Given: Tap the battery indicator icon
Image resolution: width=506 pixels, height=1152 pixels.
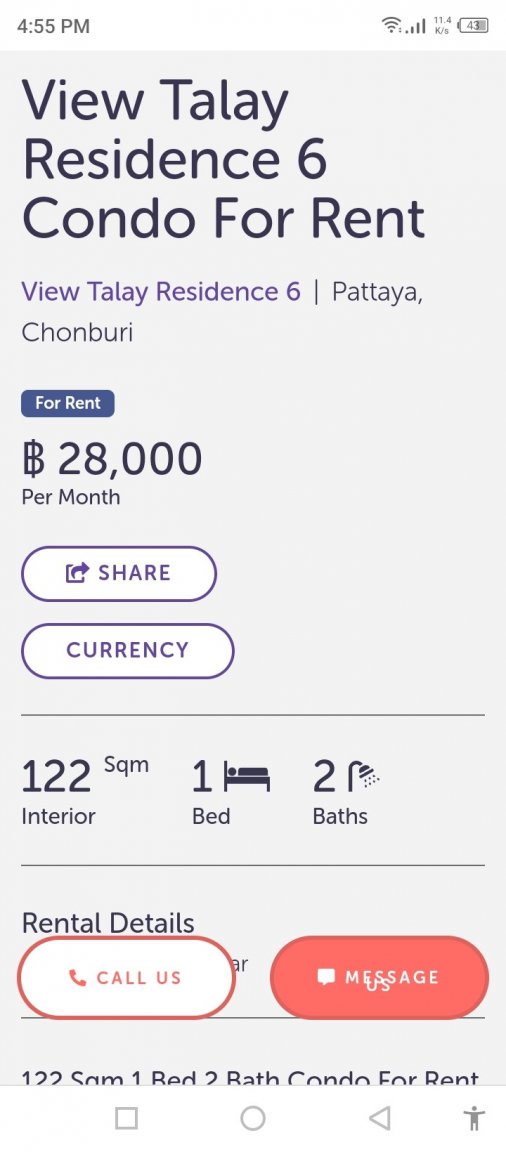Looking at the screenshot, I should coord(472,26).
